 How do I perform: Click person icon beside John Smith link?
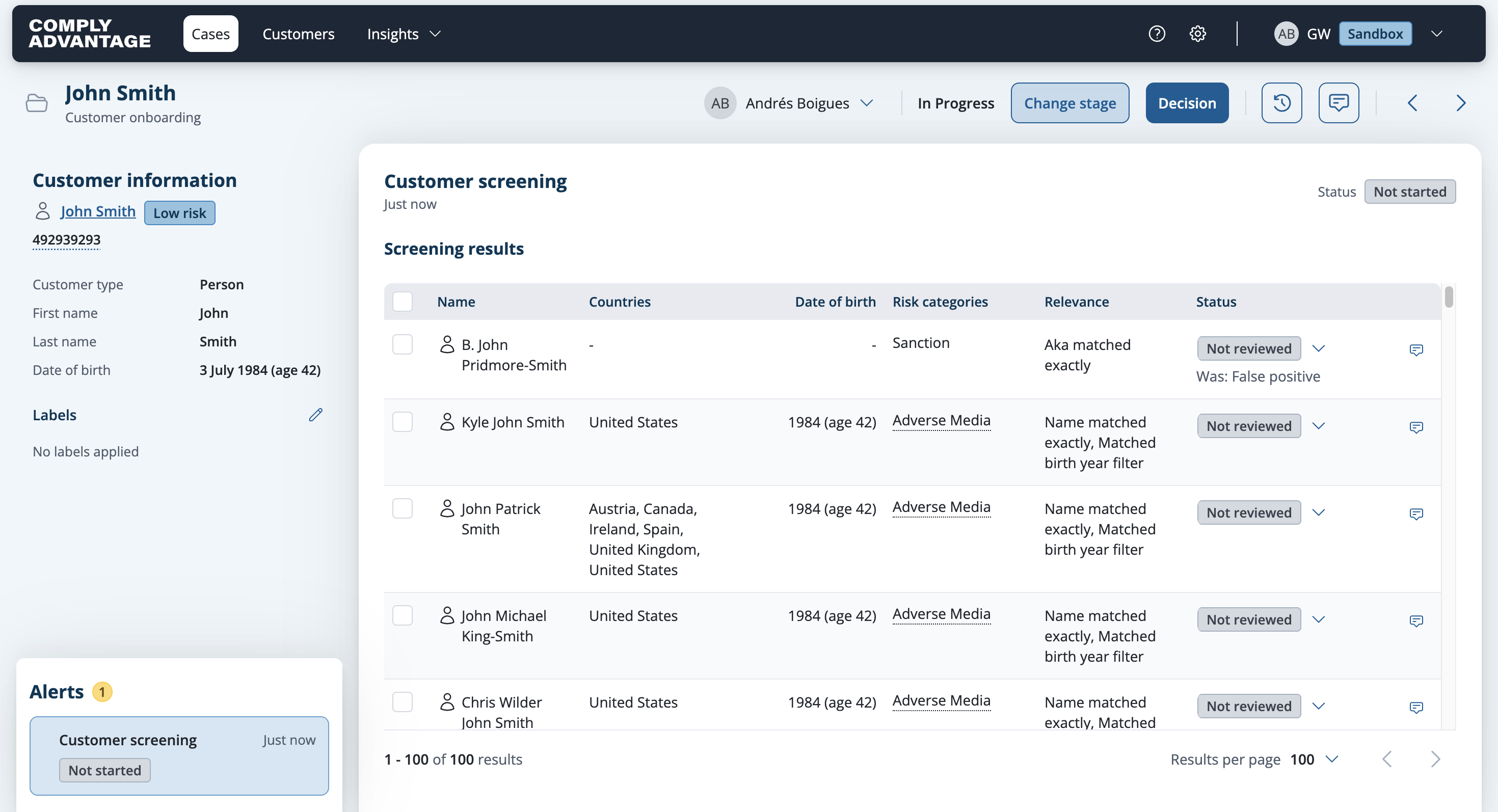(42, 211)
